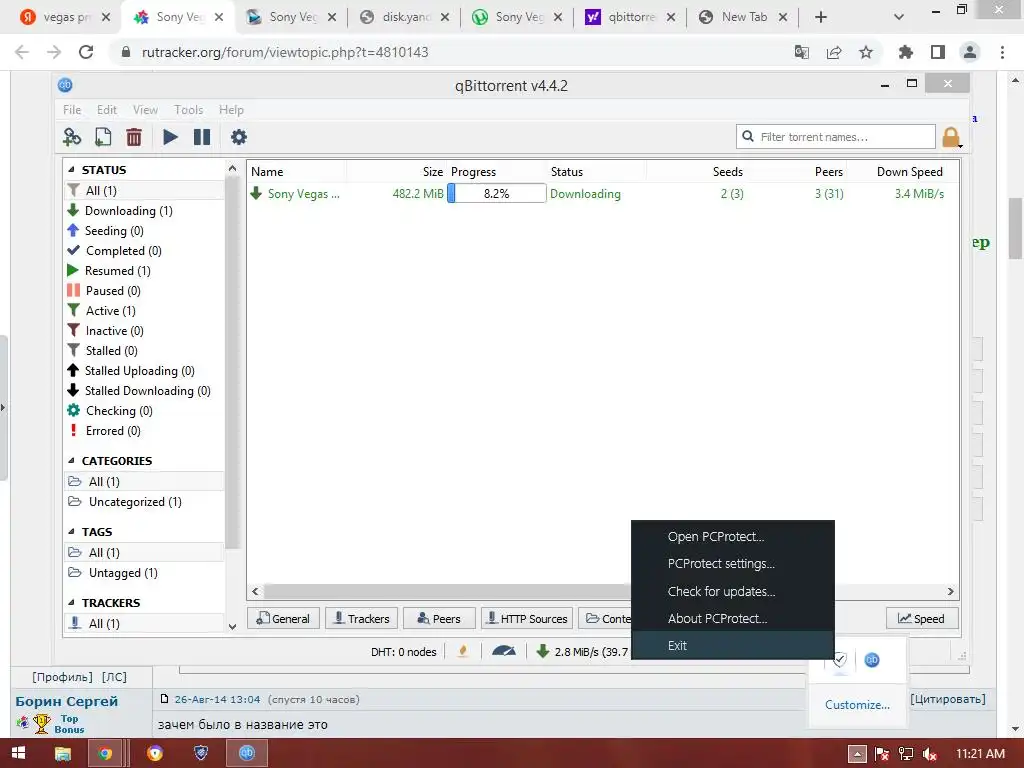Click qBittorrent icon in tray popup
Viewport: 1024px width, 768px height.
coord(872,660)
